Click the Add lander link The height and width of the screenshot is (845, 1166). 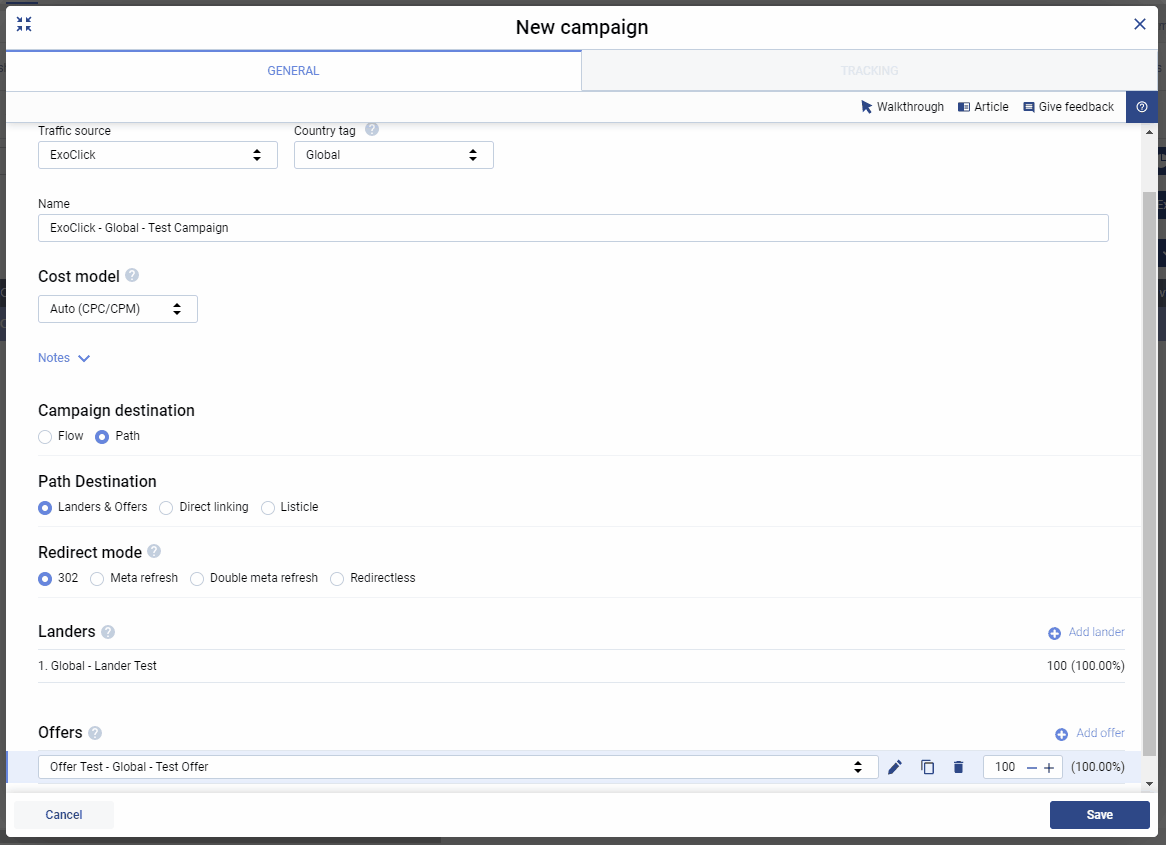1086,632
